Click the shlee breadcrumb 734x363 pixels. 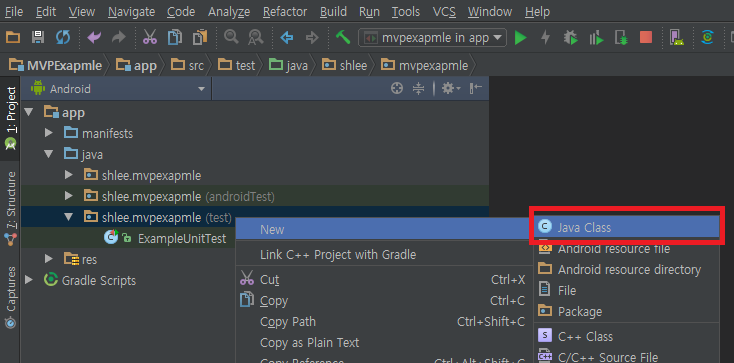345,66
